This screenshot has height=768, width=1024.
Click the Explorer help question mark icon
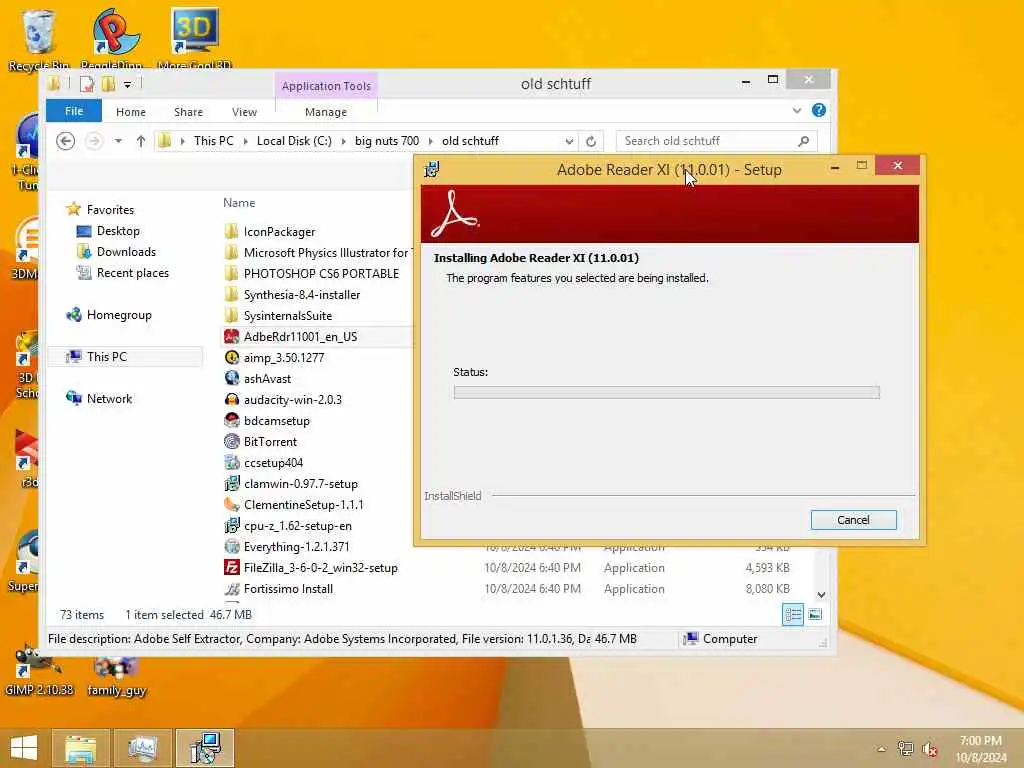(x=819, y=110)
